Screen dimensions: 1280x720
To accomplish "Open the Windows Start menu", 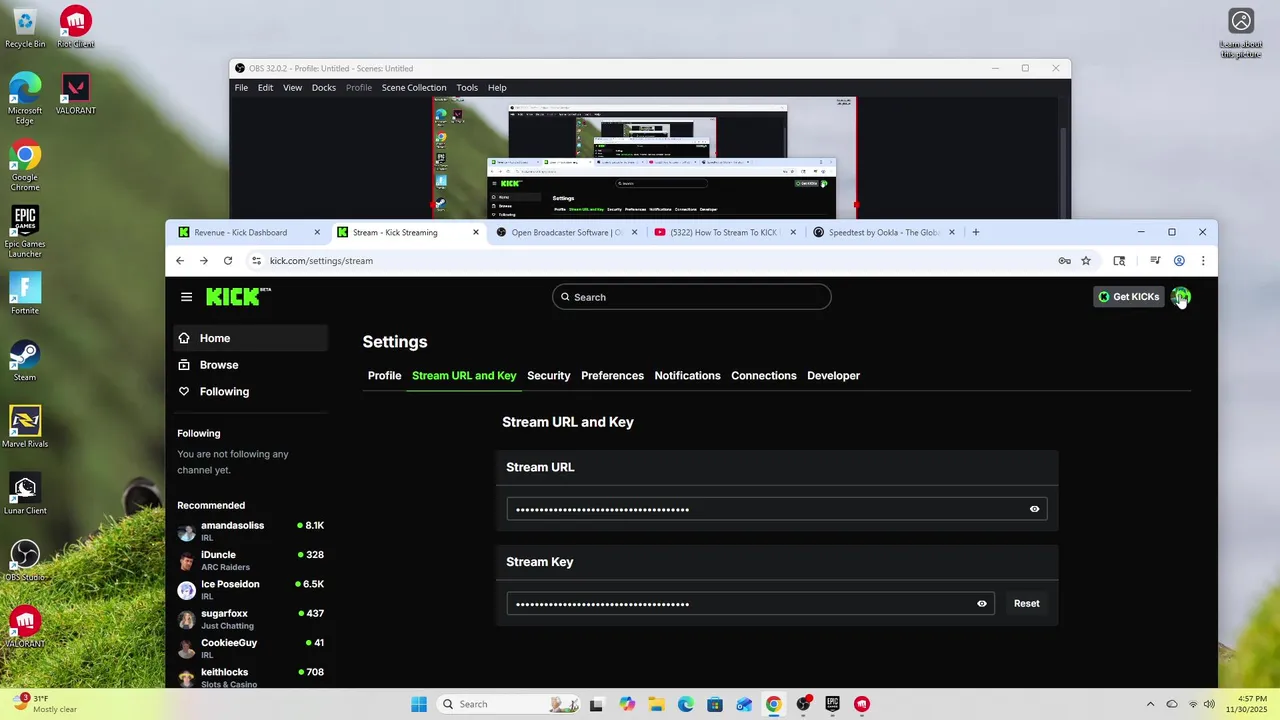I will (x=419, y=704).
